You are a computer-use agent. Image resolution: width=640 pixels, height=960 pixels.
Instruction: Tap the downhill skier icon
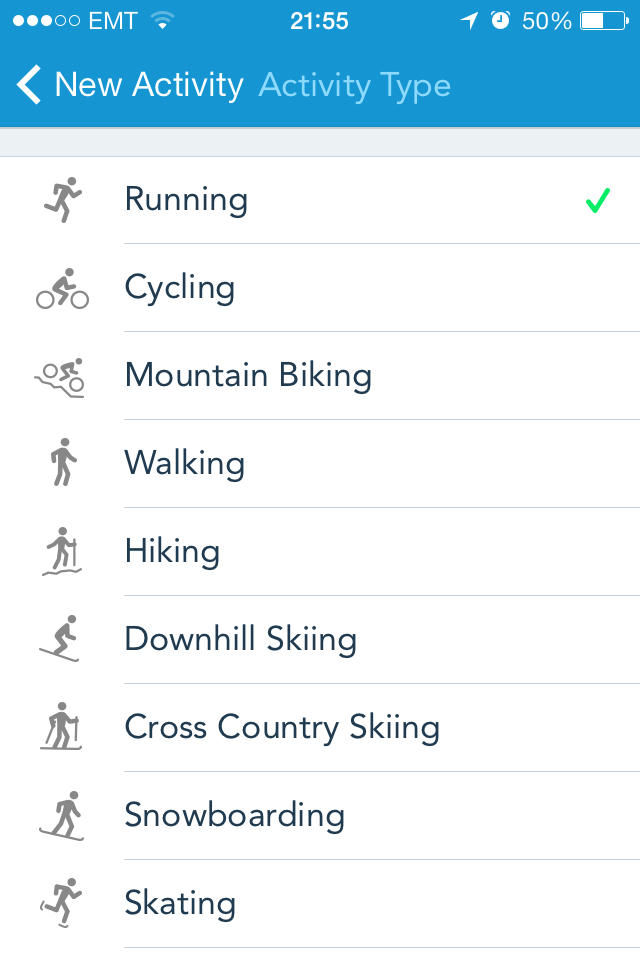62,639
